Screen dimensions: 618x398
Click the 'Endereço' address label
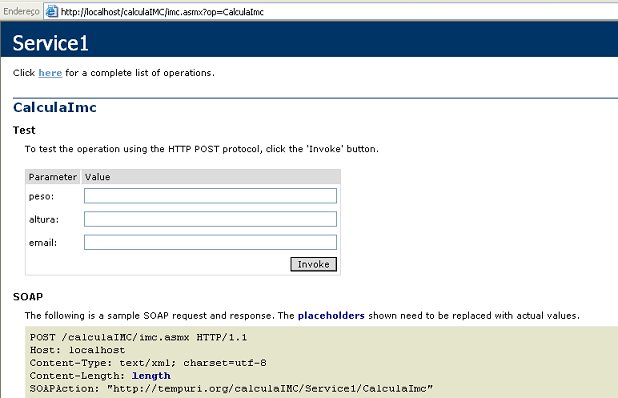[21, 11]
